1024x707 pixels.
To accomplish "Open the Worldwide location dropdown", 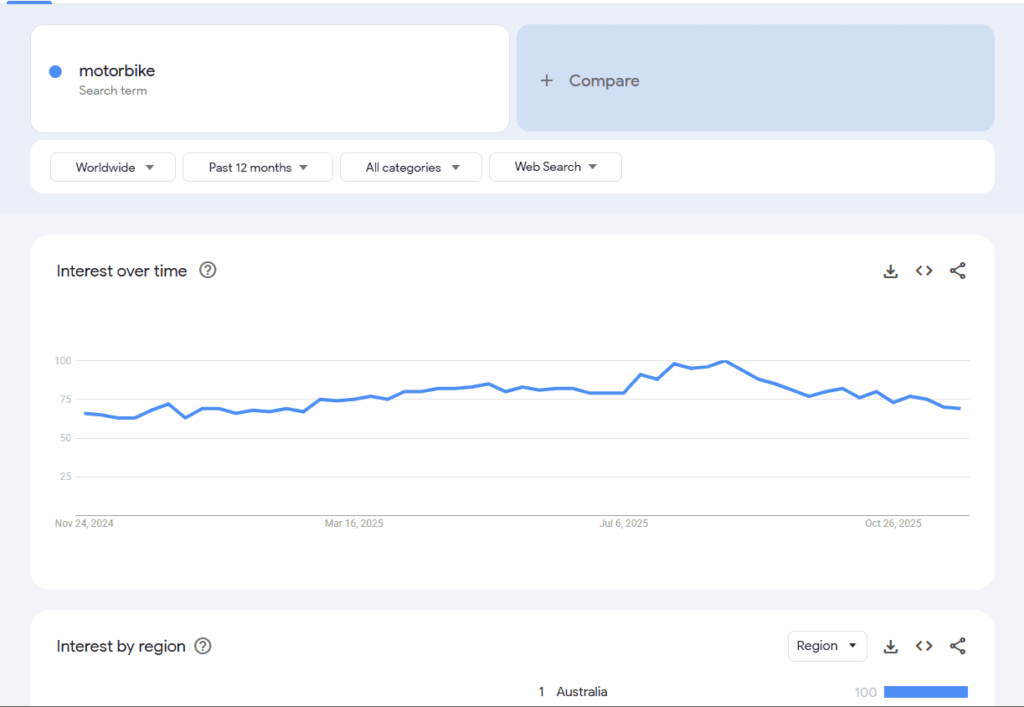I will [113, 167].
